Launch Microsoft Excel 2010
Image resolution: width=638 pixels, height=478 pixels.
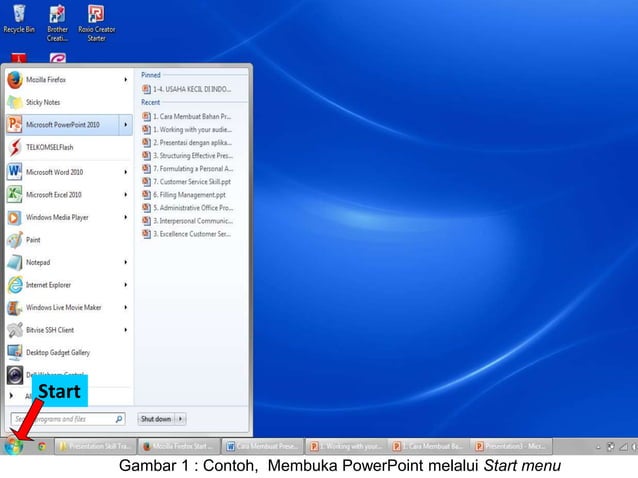(54, 195)
